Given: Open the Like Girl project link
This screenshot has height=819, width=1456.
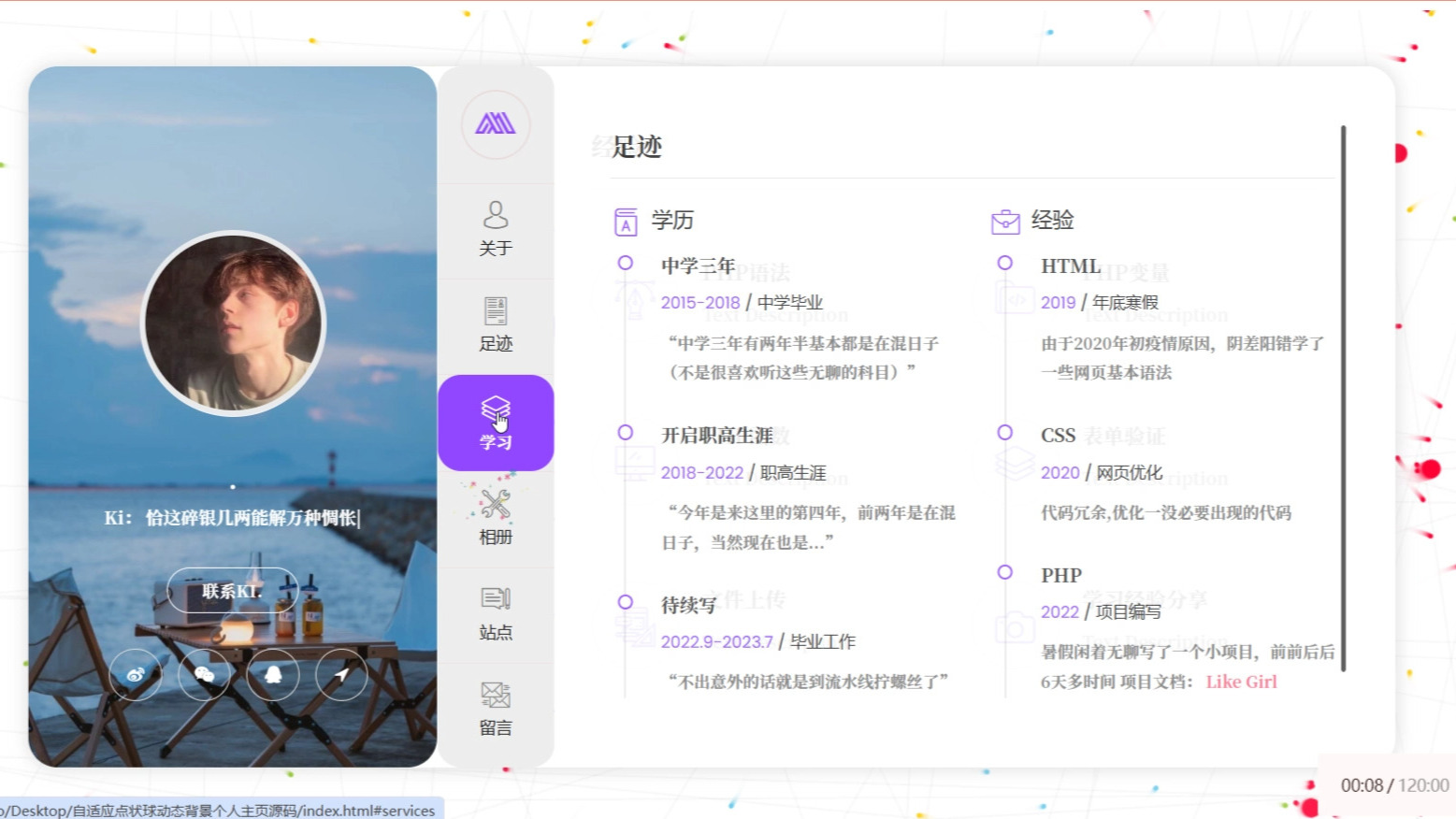Looking at the screenshot, I should coord(1241,682).
